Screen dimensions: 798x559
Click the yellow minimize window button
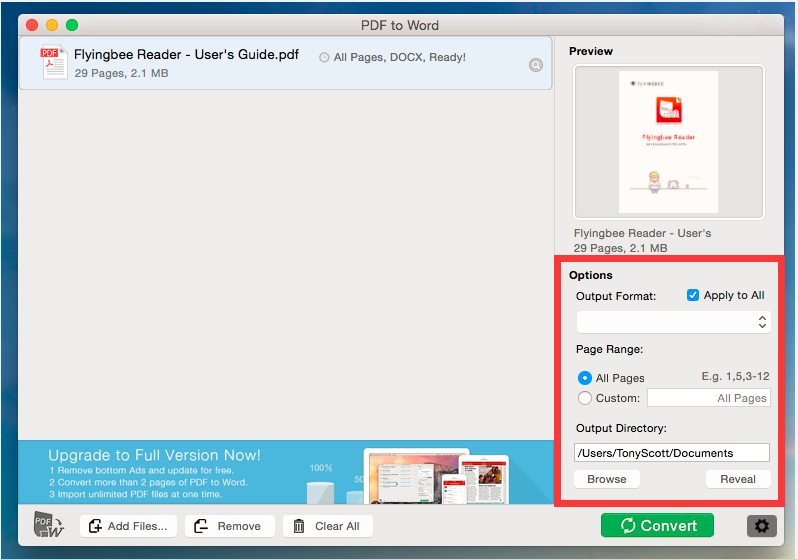52,25
